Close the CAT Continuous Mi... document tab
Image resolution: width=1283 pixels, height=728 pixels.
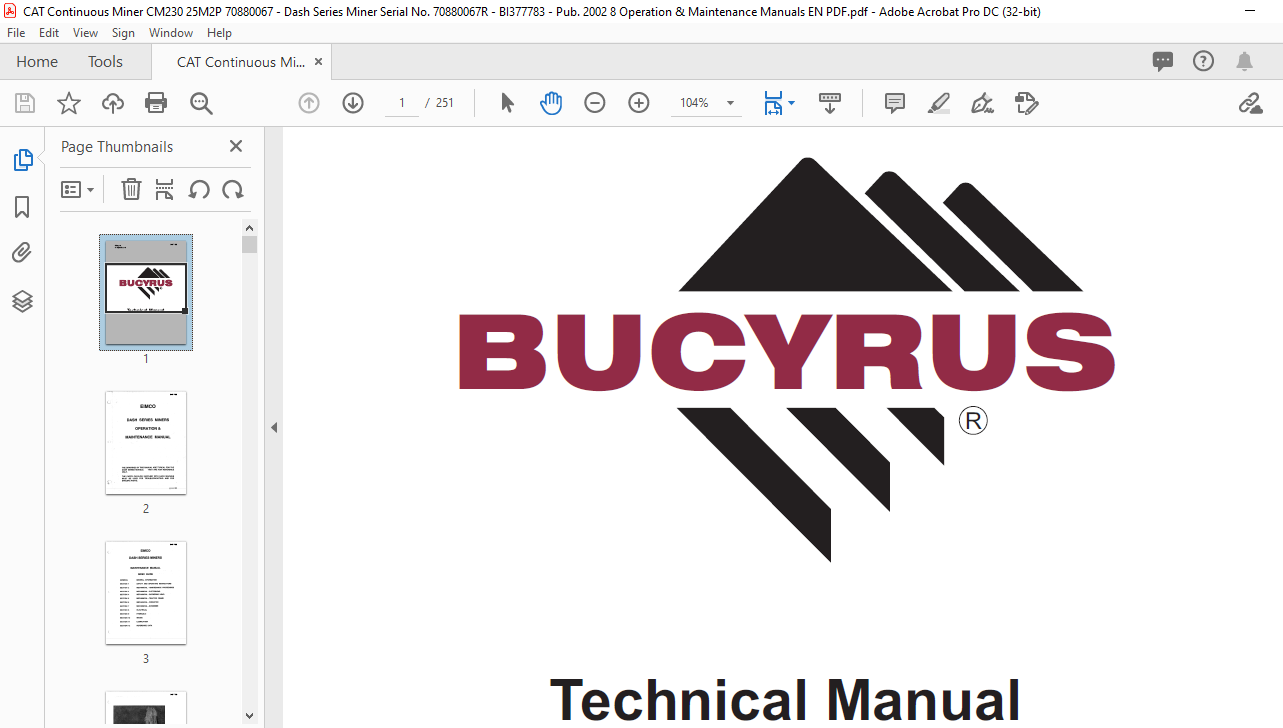pyautogui.click(x=319, y=61)
